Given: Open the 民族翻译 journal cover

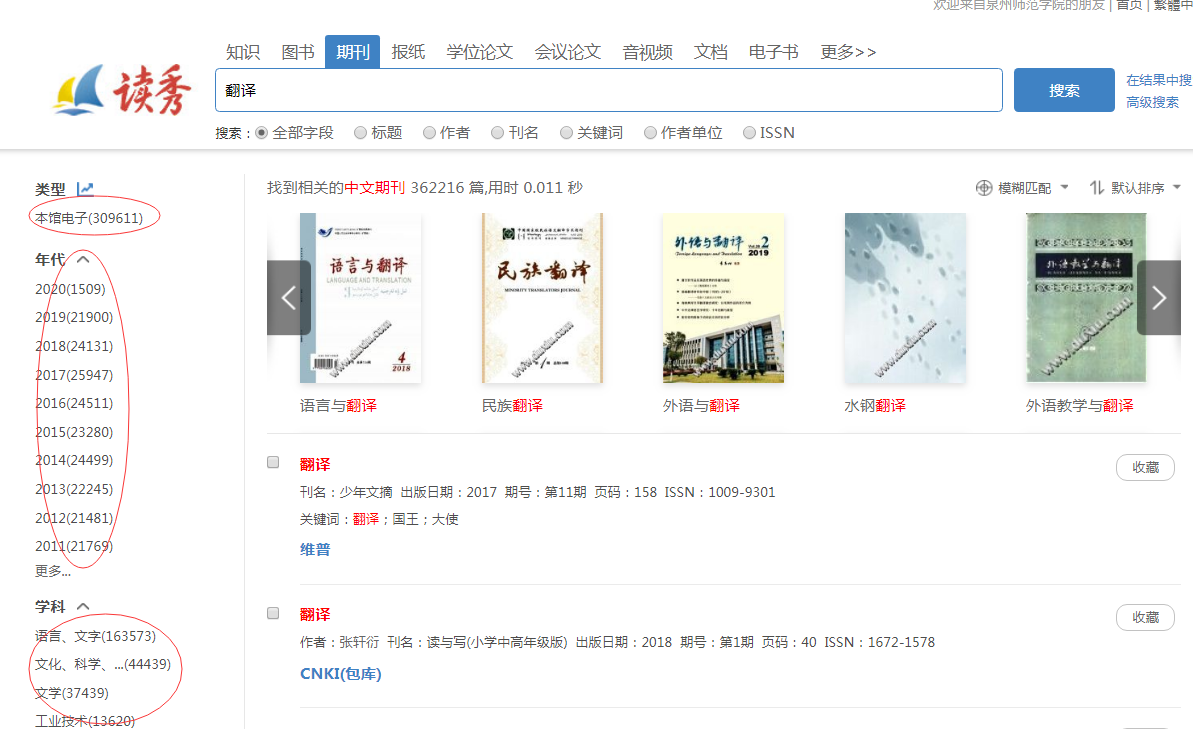Looking at the screenshot, I should pos(542,298).
